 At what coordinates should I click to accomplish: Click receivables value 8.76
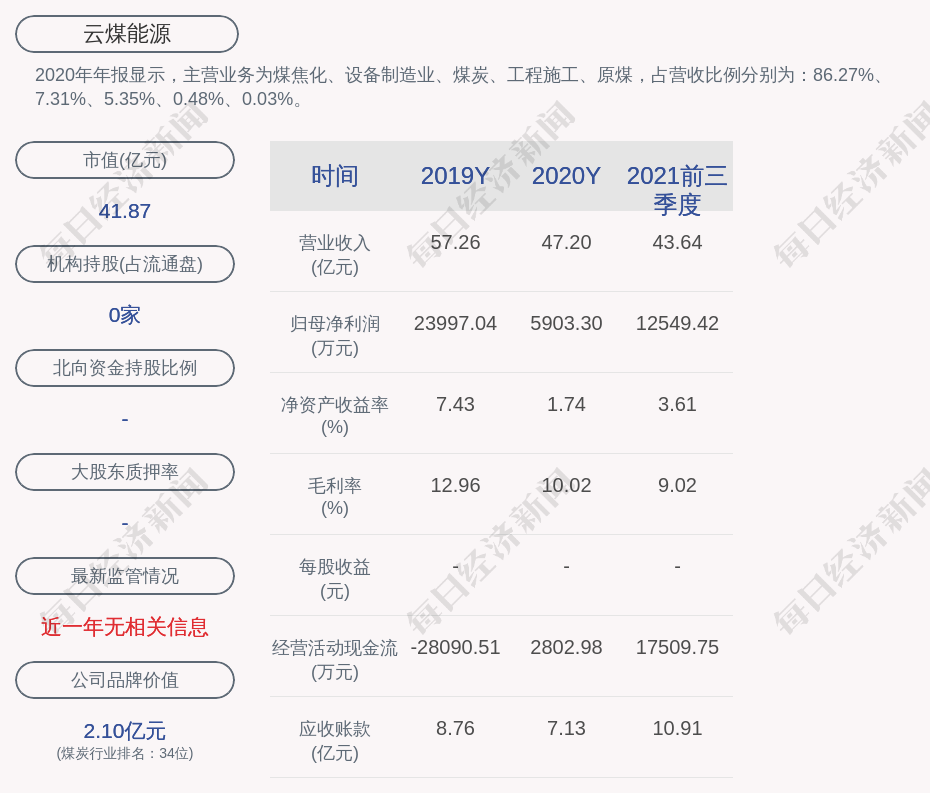455,728
